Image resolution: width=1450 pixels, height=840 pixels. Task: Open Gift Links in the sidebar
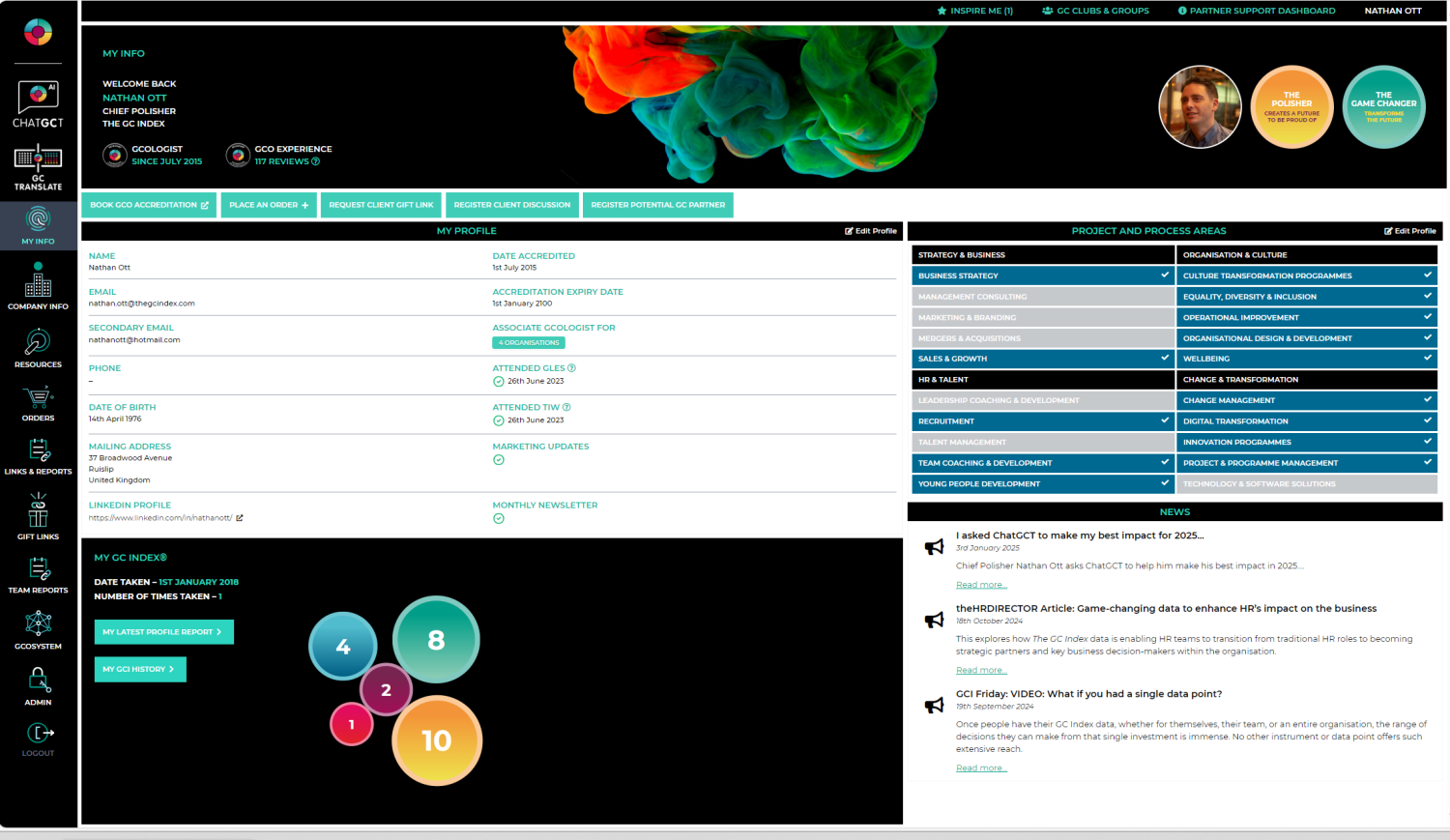pyautogui.click(x=38, y=514)
